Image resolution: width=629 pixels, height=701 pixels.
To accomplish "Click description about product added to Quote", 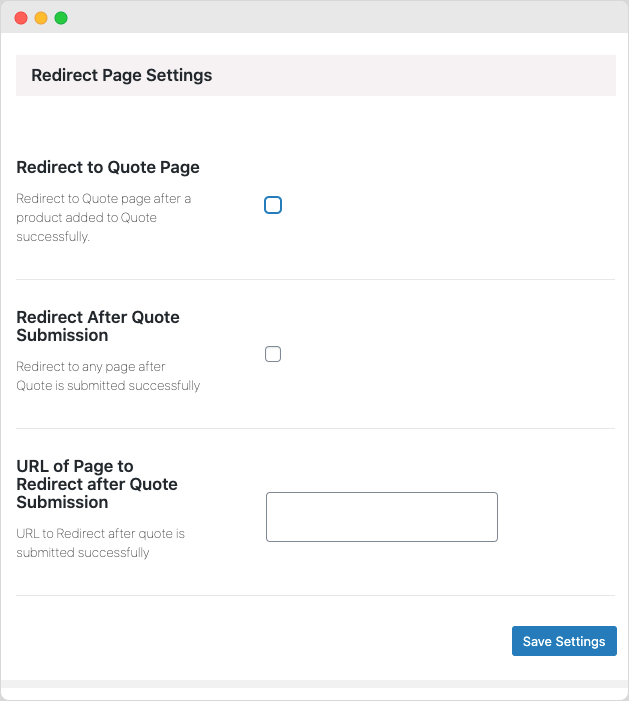I will (103, 217).
